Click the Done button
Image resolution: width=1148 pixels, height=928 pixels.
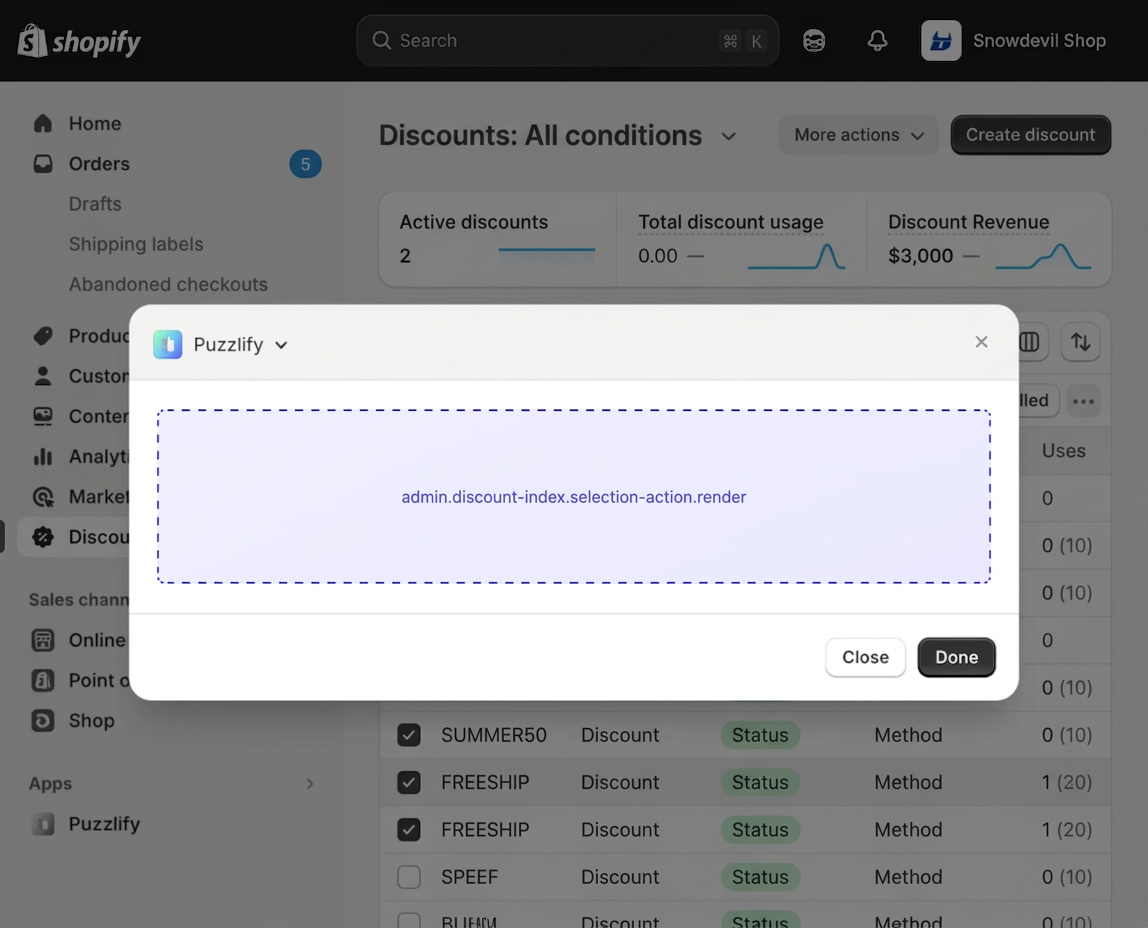[956, 657]
